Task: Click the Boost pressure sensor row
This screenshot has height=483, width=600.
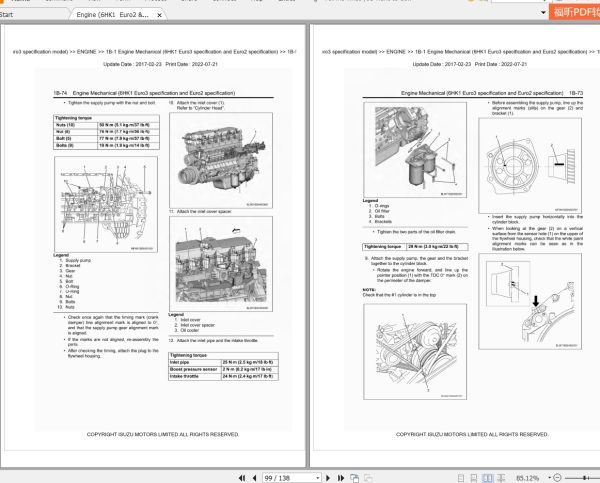Action: [x=223, y=369]
